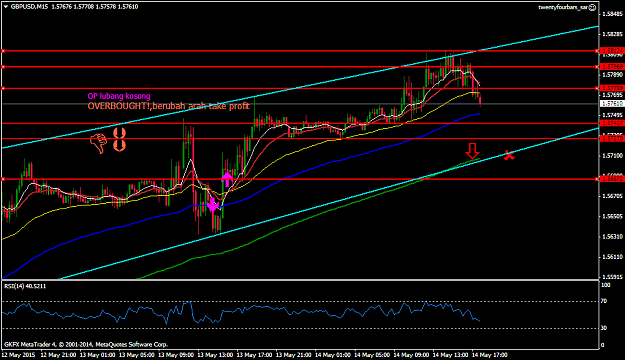Click the 1.57759 red price tag

pos(612,88)
